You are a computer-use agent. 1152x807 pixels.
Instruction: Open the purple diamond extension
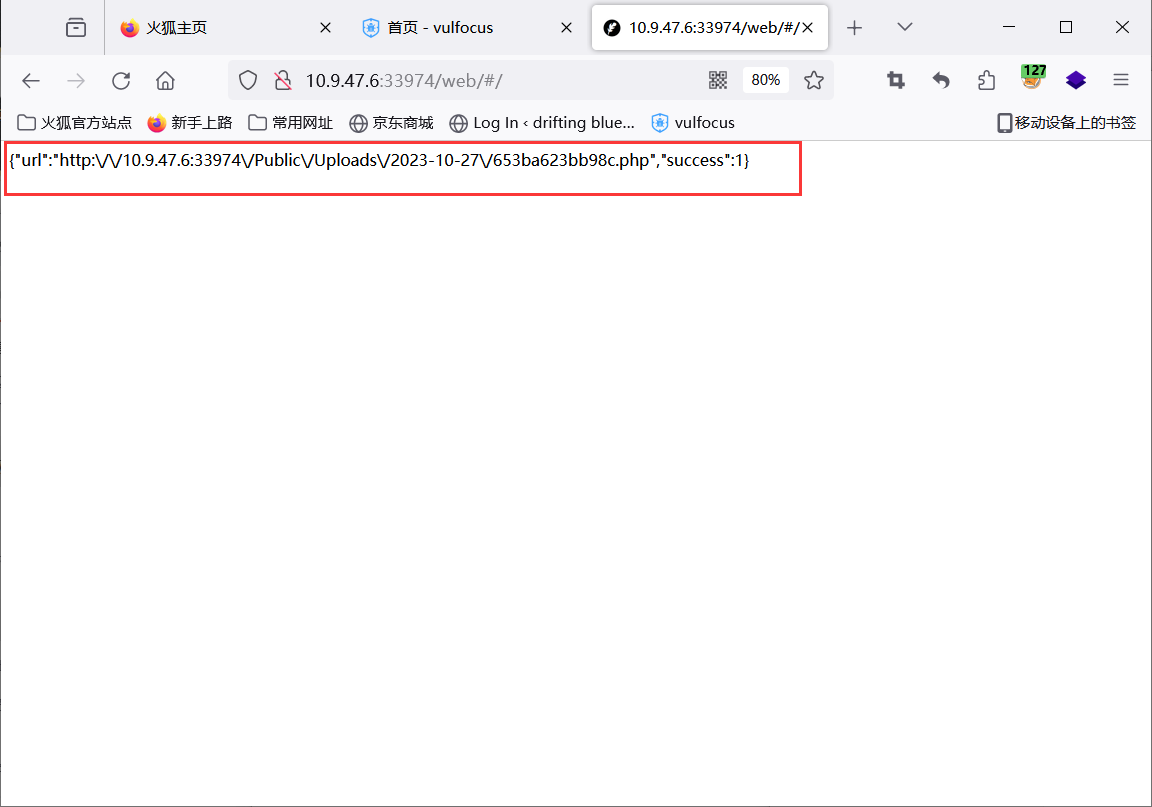tap(1076, 80)
